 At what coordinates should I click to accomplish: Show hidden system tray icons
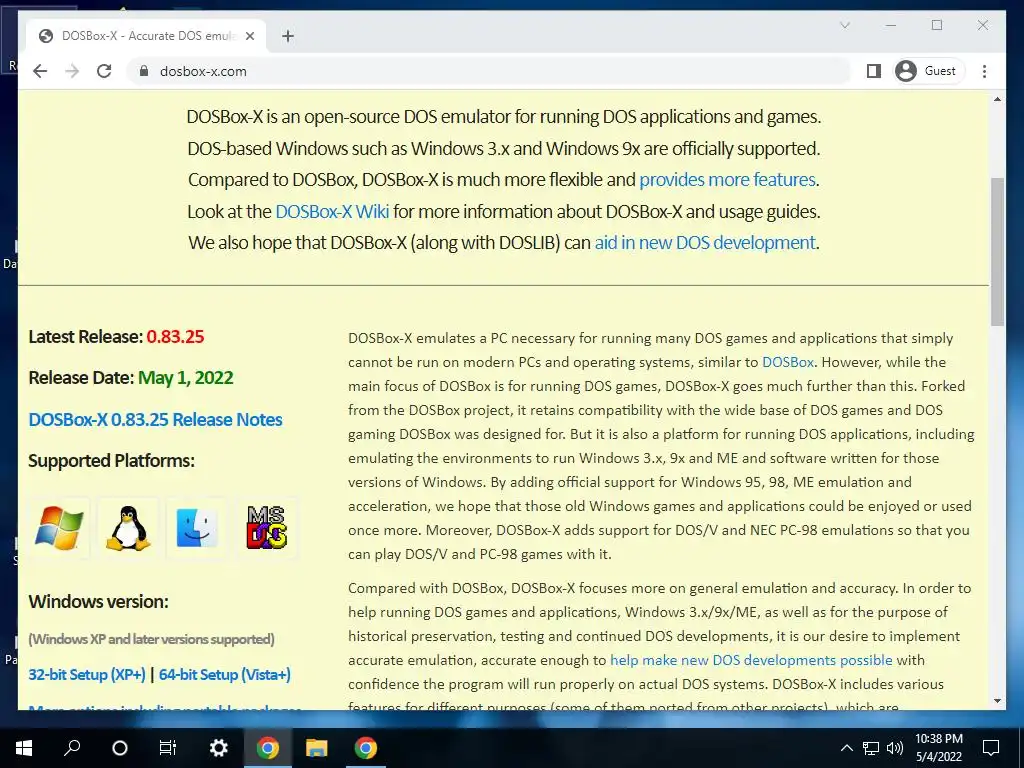tap(846, 748)
